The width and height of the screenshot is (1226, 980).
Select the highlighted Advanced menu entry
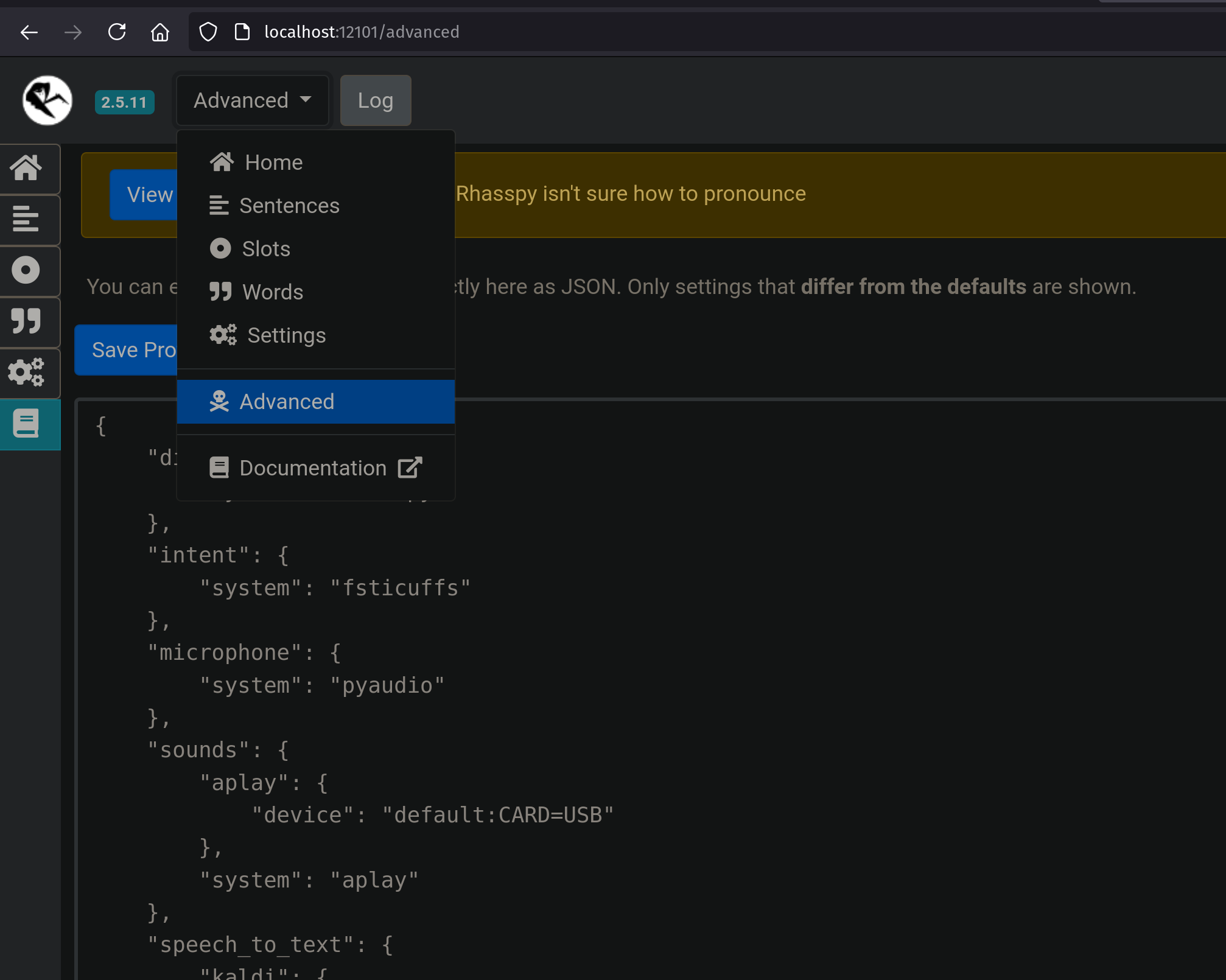[x=286, y=402]
